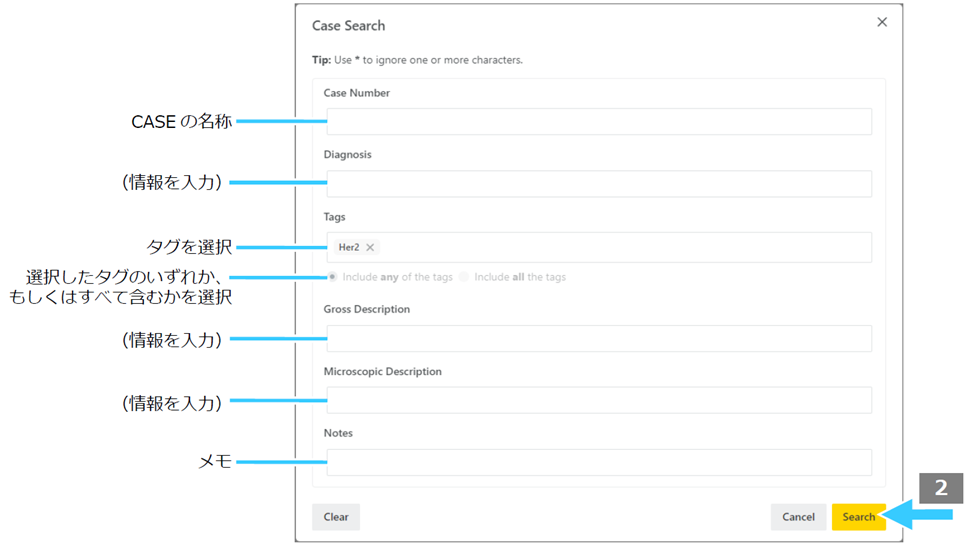The height and width of the screenshot is (545, 974).
Task: Close the Case Search dialog
Action: 881,22
